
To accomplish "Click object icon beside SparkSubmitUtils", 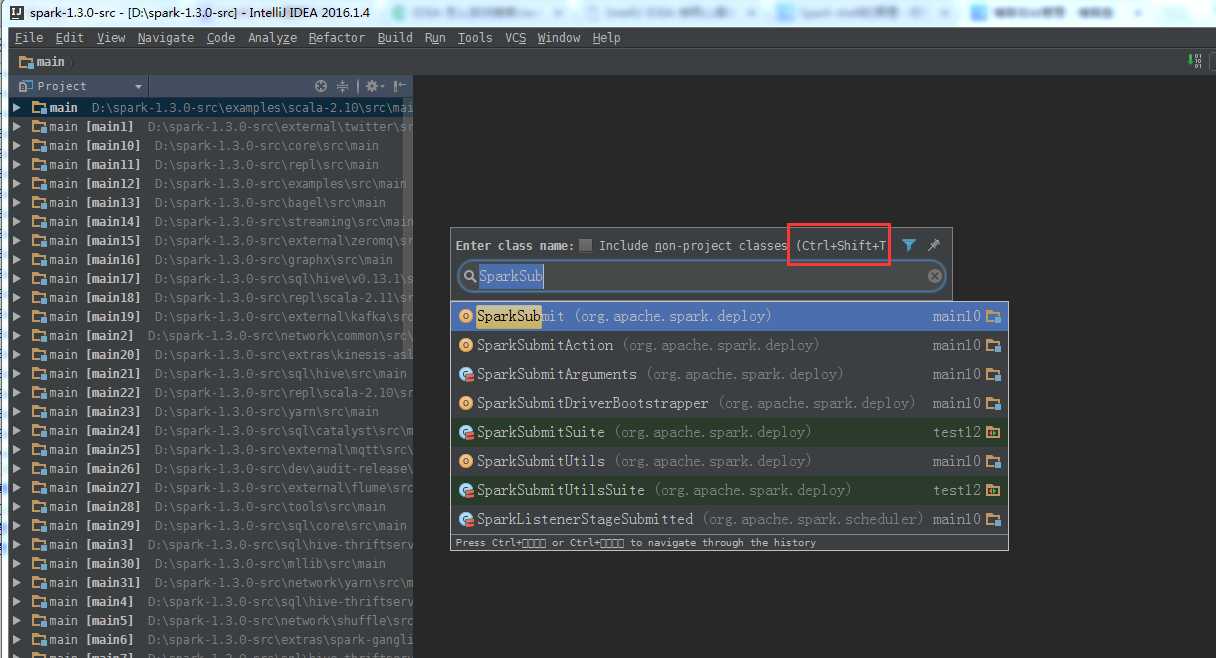I will [465, 461].
